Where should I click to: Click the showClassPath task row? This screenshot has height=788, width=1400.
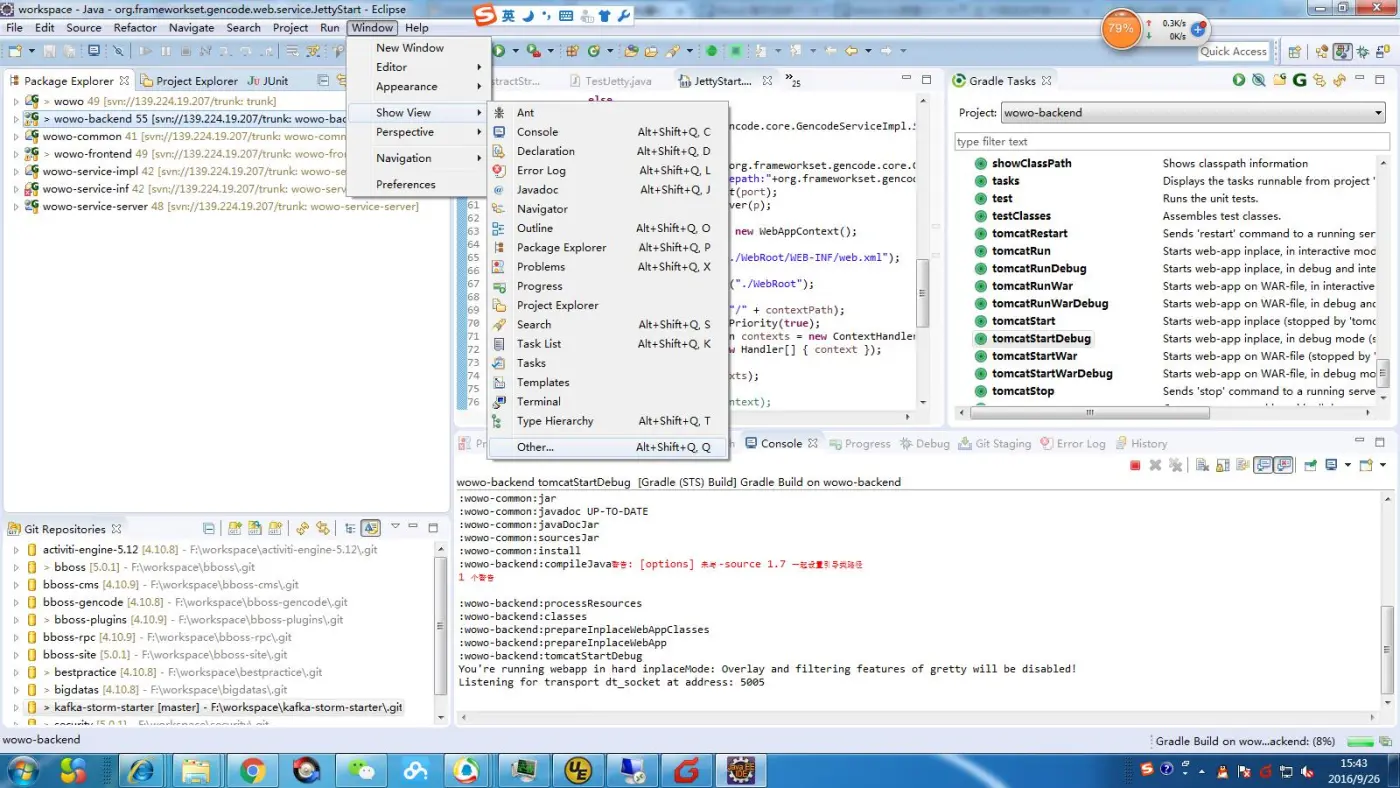pos(1174,163)
